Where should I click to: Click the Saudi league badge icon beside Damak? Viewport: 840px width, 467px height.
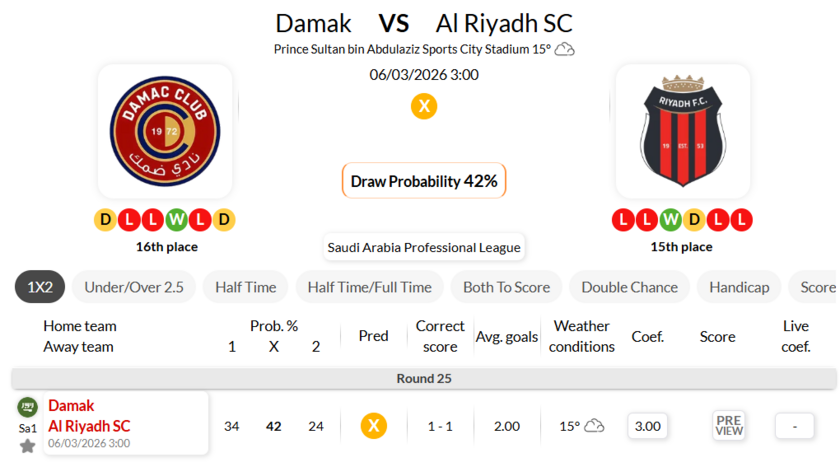pos(27,407)
